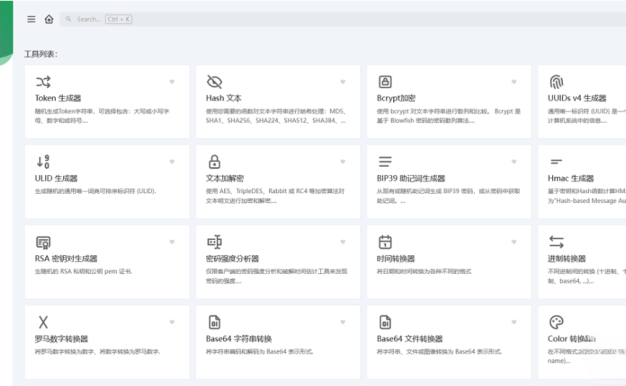Go to the home page icon

49,19
